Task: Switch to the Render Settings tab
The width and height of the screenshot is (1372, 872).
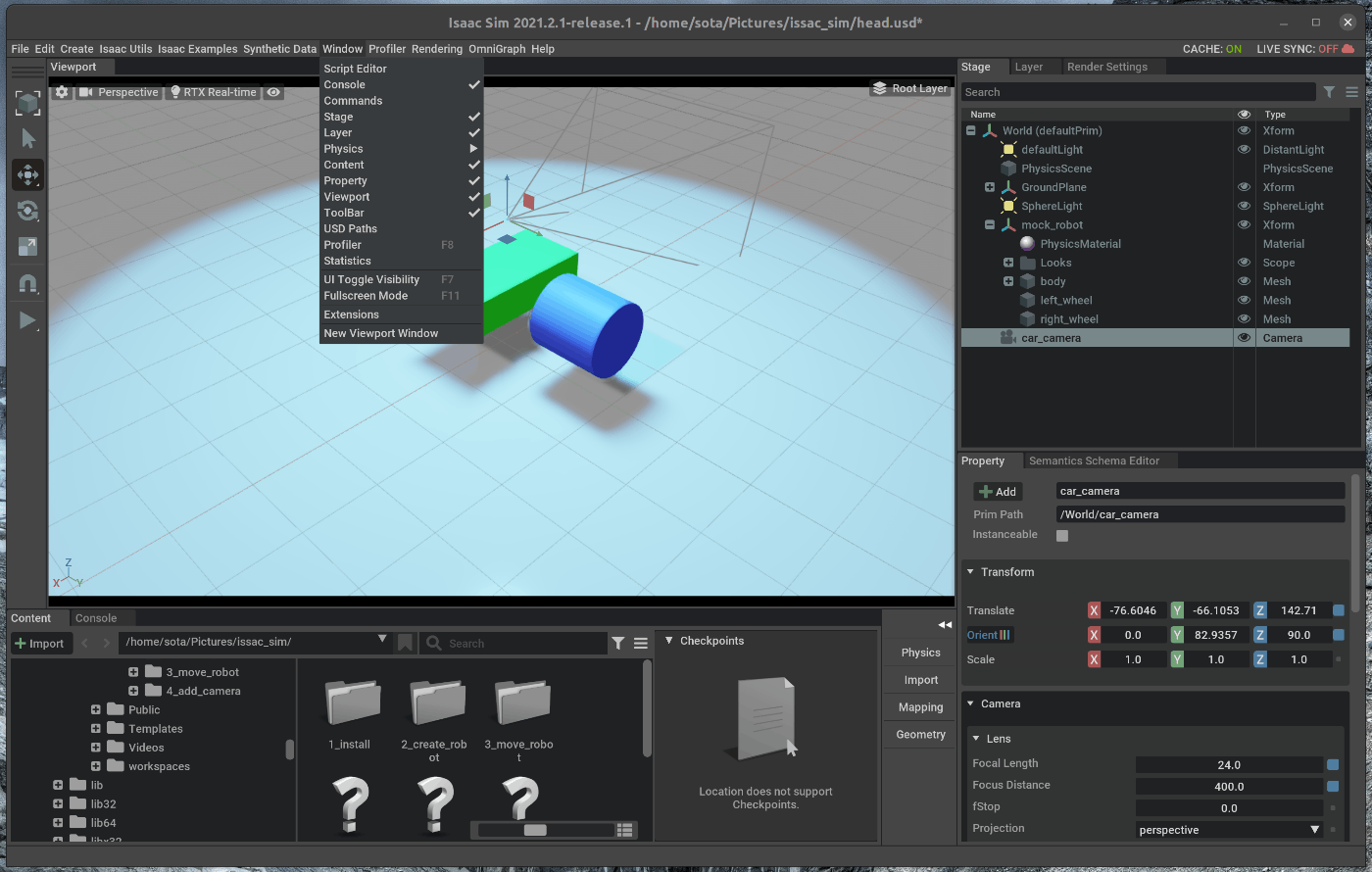Action: pos(1106,67)
